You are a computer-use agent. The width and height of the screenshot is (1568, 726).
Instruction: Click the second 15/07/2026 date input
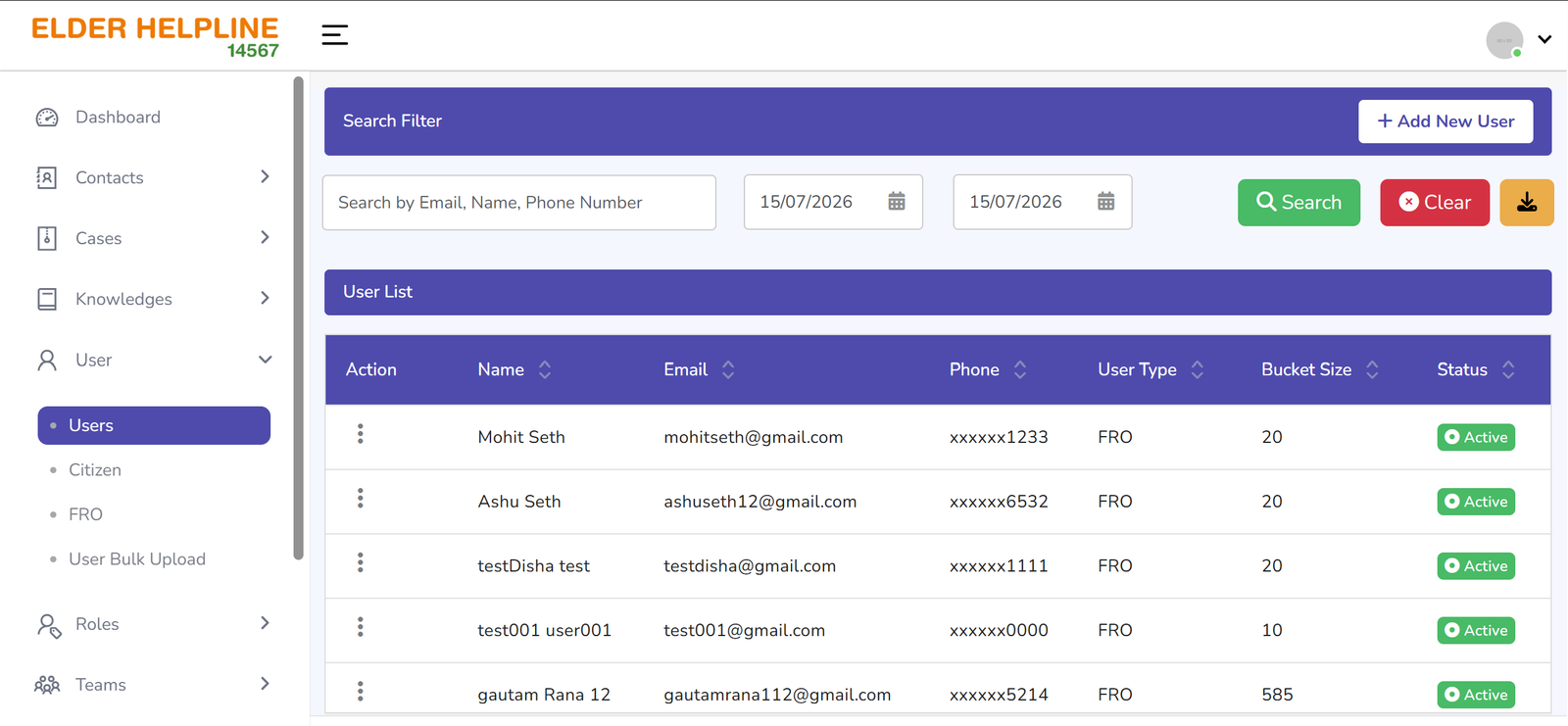pos(1043,202)
